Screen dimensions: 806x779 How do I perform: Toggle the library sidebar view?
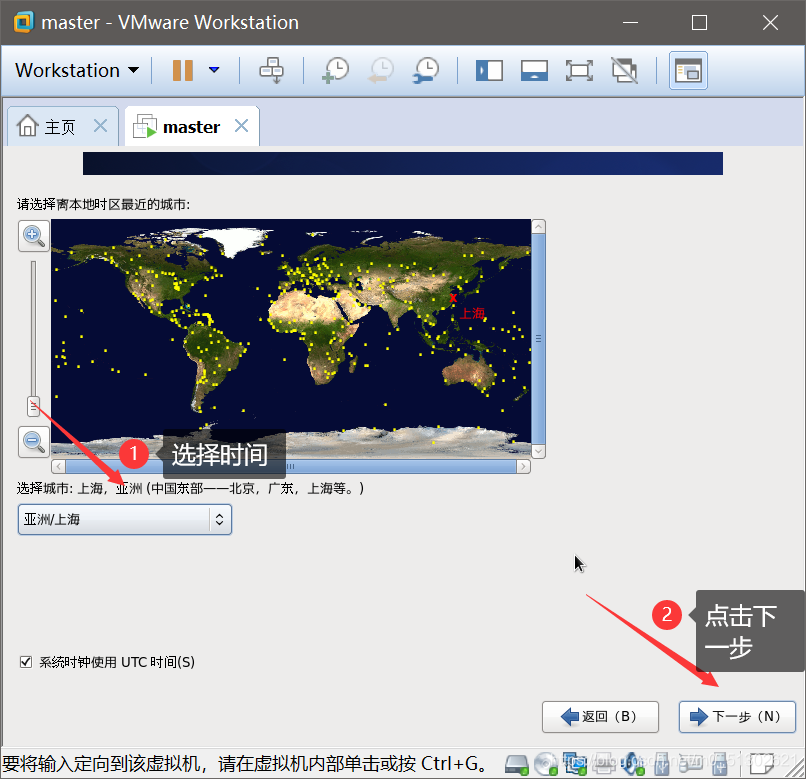[489, 70]
